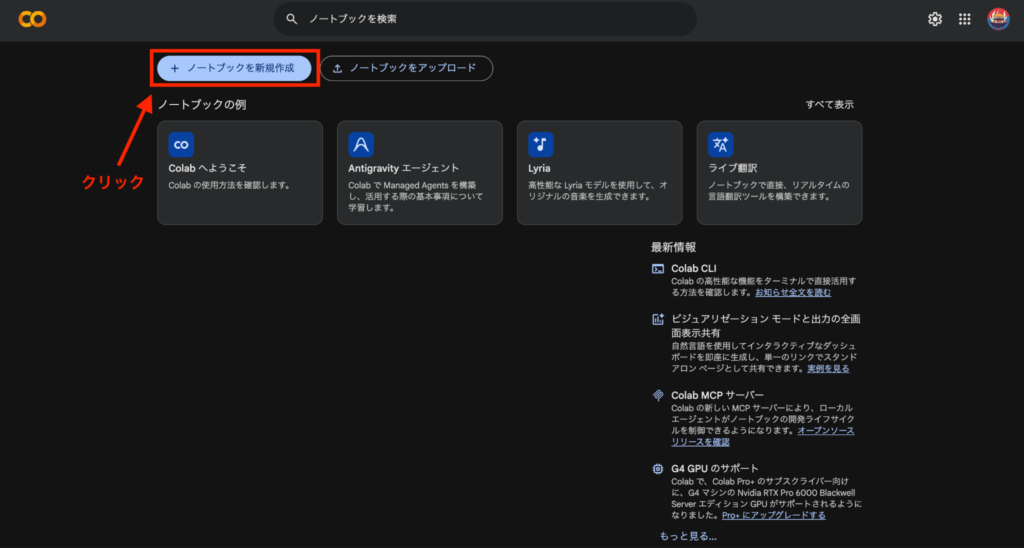Click the もっと見る... link
Image resolution: width=1024 pixels, height=548 pixels.
click(x=688, y=536)
